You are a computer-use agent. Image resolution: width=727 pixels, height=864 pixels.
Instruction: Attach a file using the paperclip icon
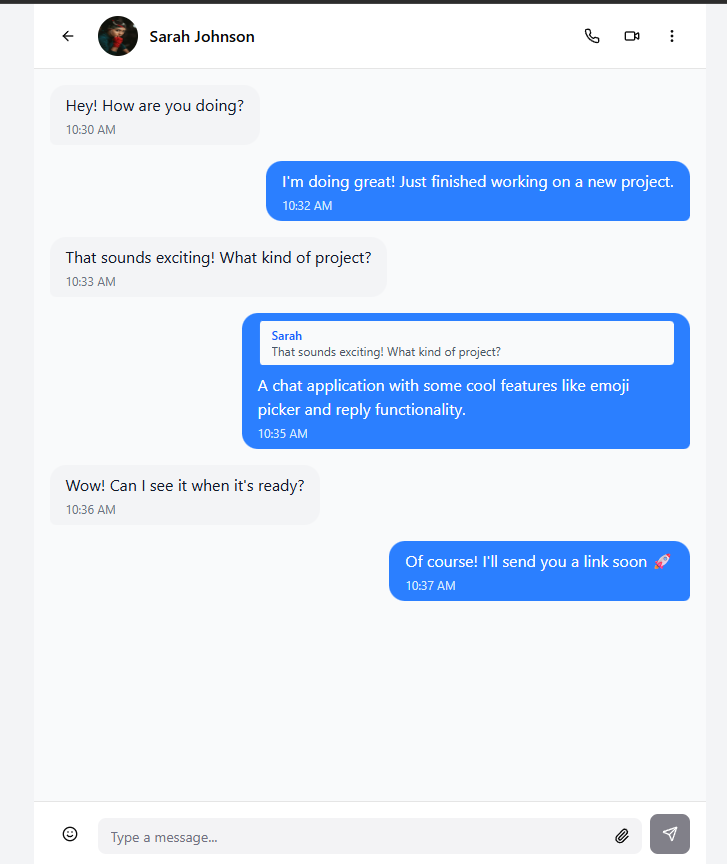(621, 835)
